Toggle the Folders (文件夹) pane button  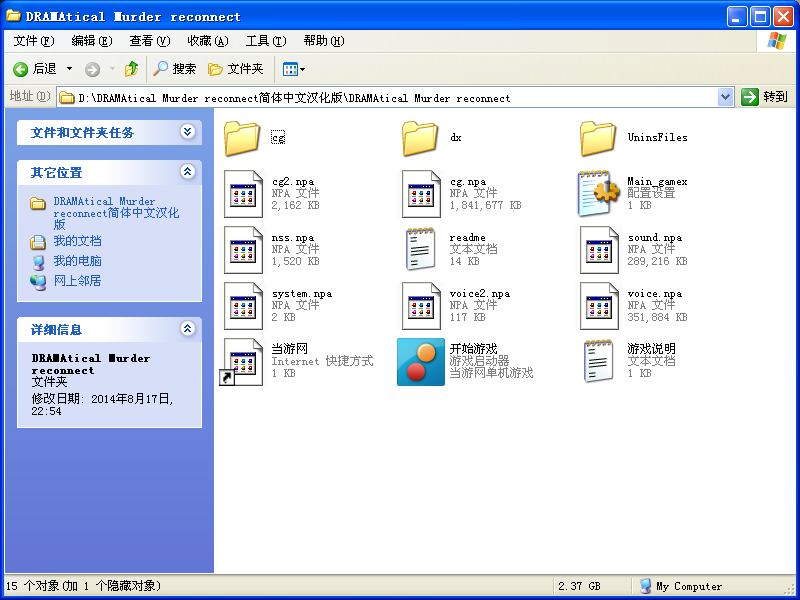click(236, 69)
